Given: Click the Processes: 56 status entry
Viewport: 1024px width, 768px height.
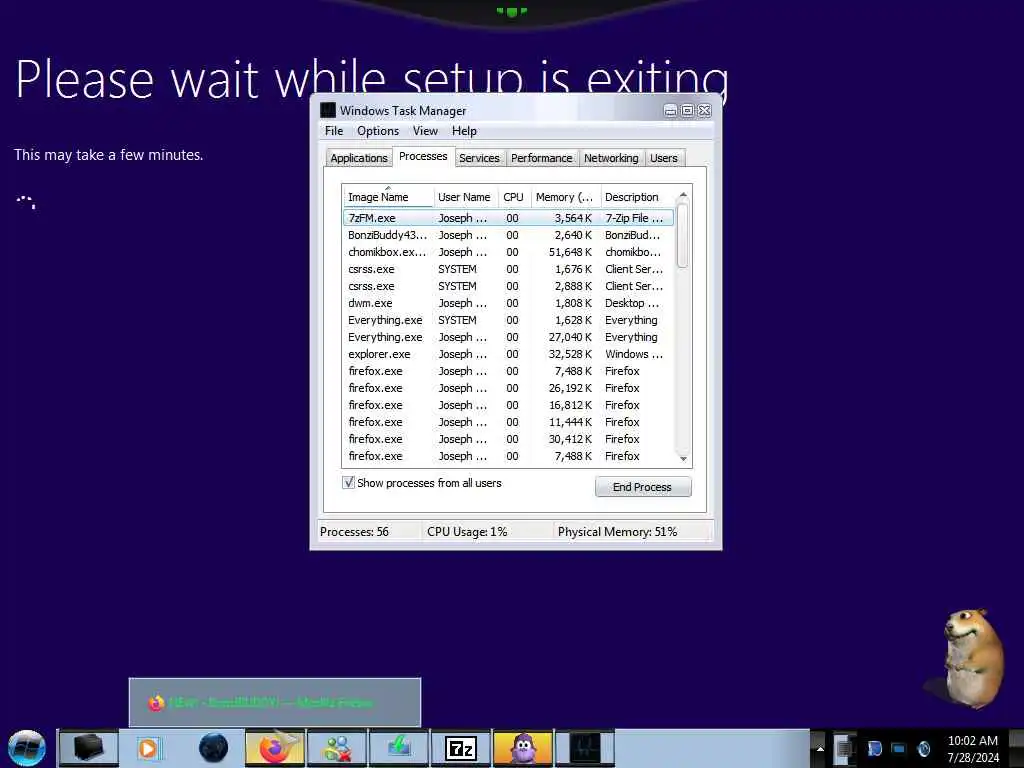Looking at the screenshot, I should click(355, 532).
